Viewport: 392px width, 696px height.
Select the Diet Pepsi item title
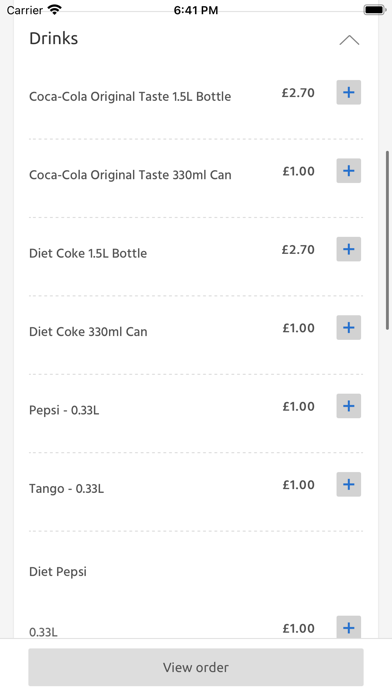coord(58,572)
